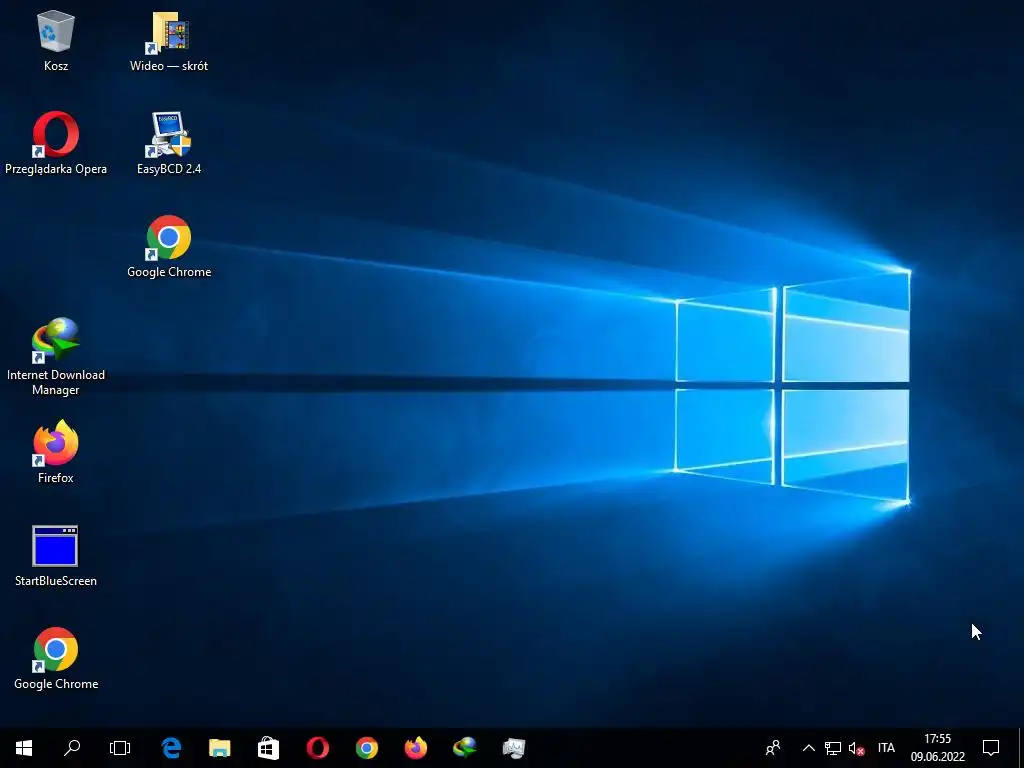Open the People icon in system tray
Image resolution: width=1024 pixels, height=768 pixels.
click(773, 748)
